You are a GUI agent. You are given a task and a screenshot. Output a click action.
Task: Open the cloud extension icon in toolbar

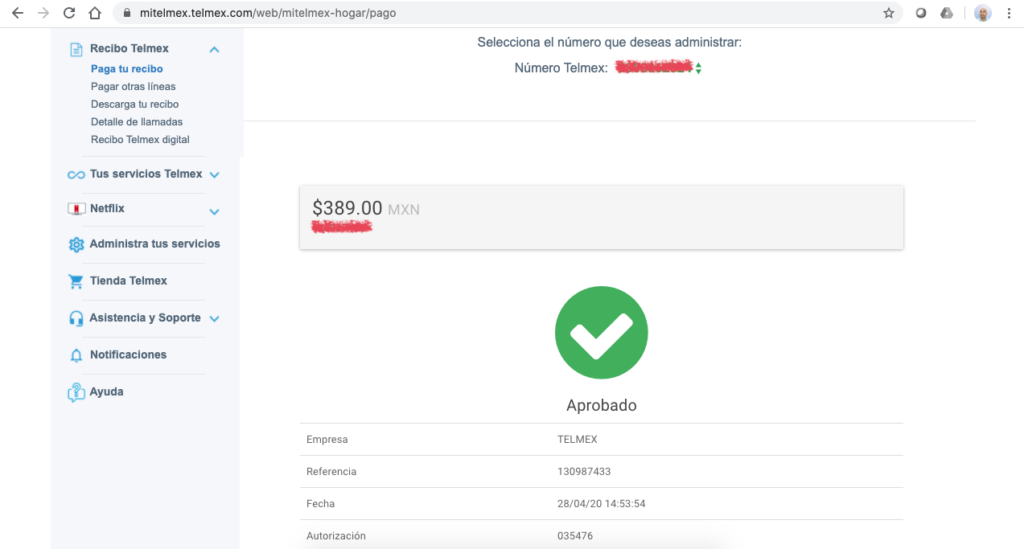pyautogui.click(x=946, y=13)
